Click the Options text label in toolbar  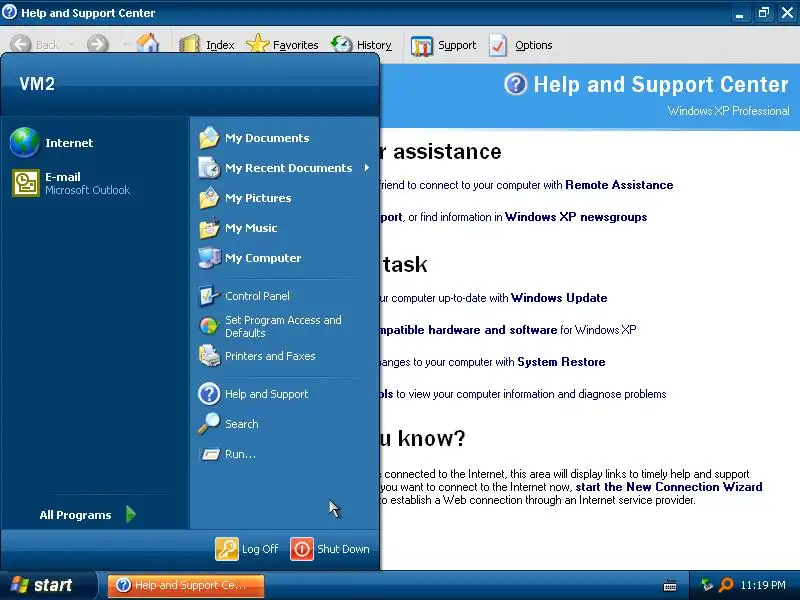pyautogui.click(x=533, y=45)
